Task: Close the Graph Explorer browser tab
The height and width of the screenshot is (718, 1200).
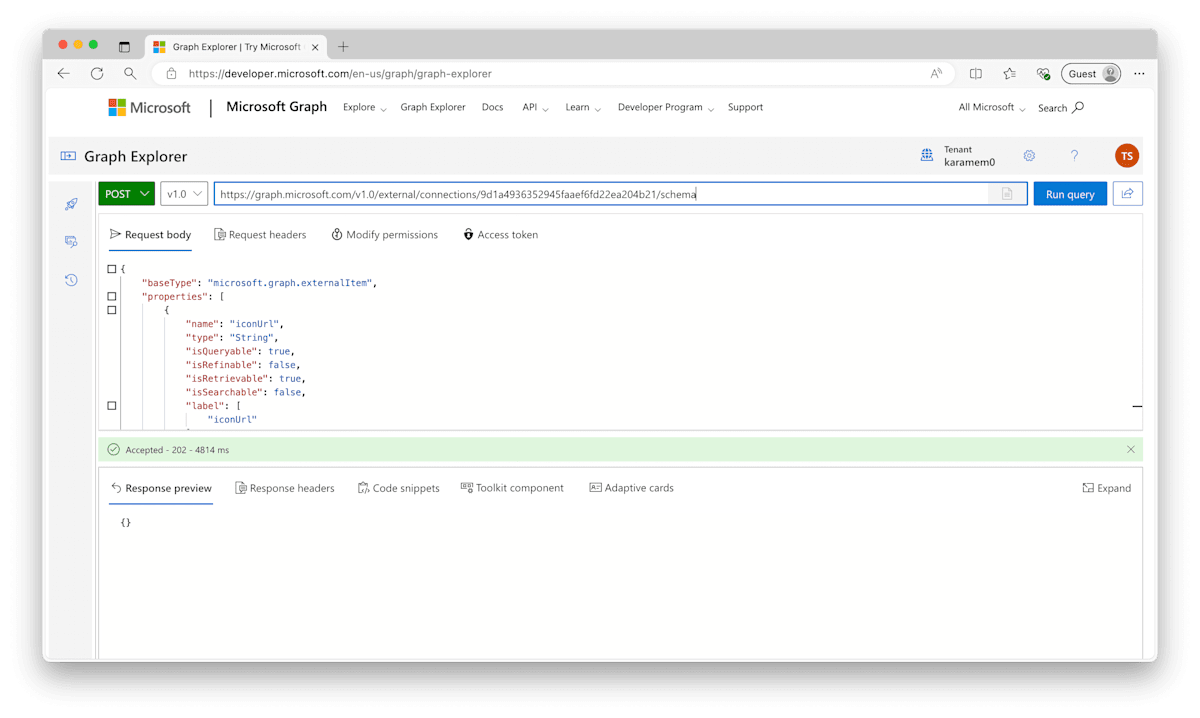Action: click(315, 46)
